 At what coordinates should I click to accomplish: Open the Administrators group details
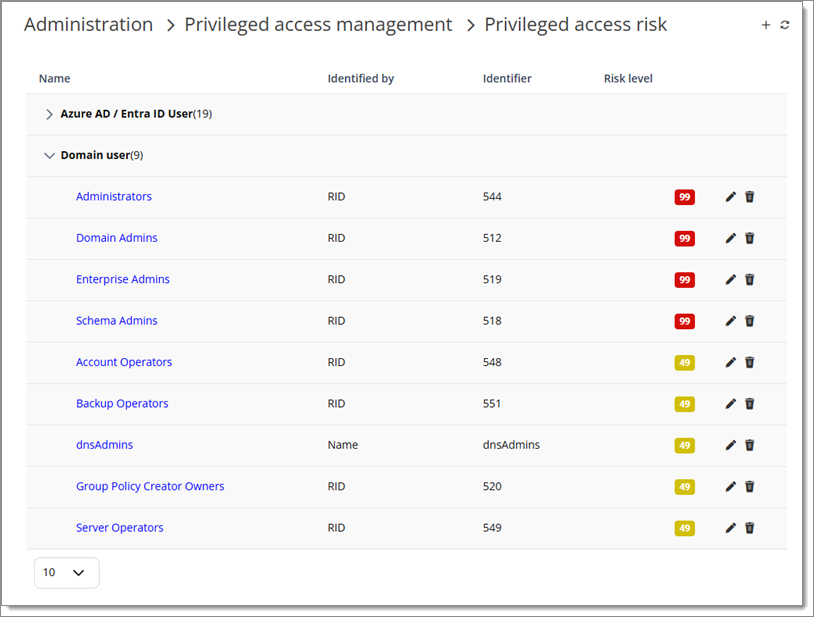click(113, 197)
